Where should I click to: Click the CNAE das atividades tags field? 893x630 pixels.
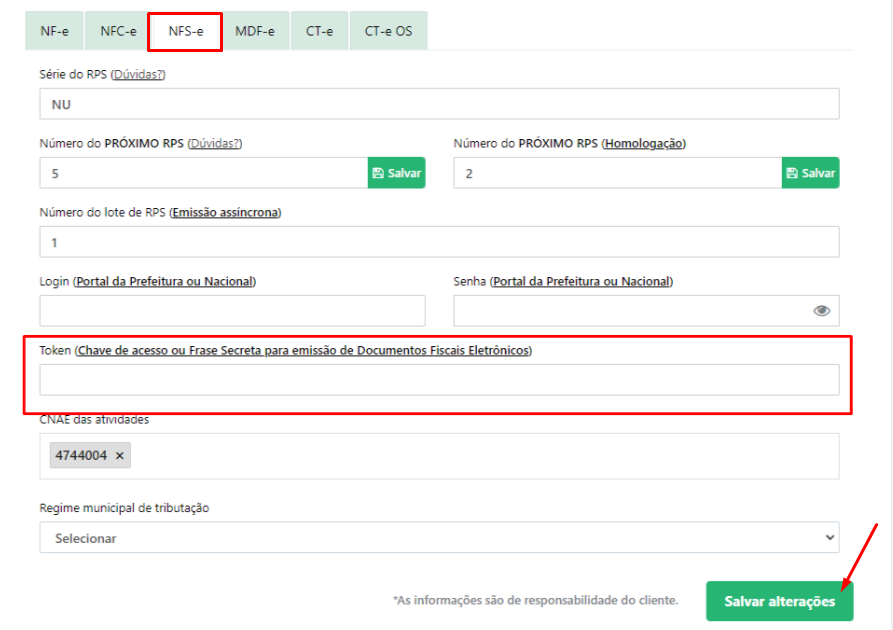[439, 456]
